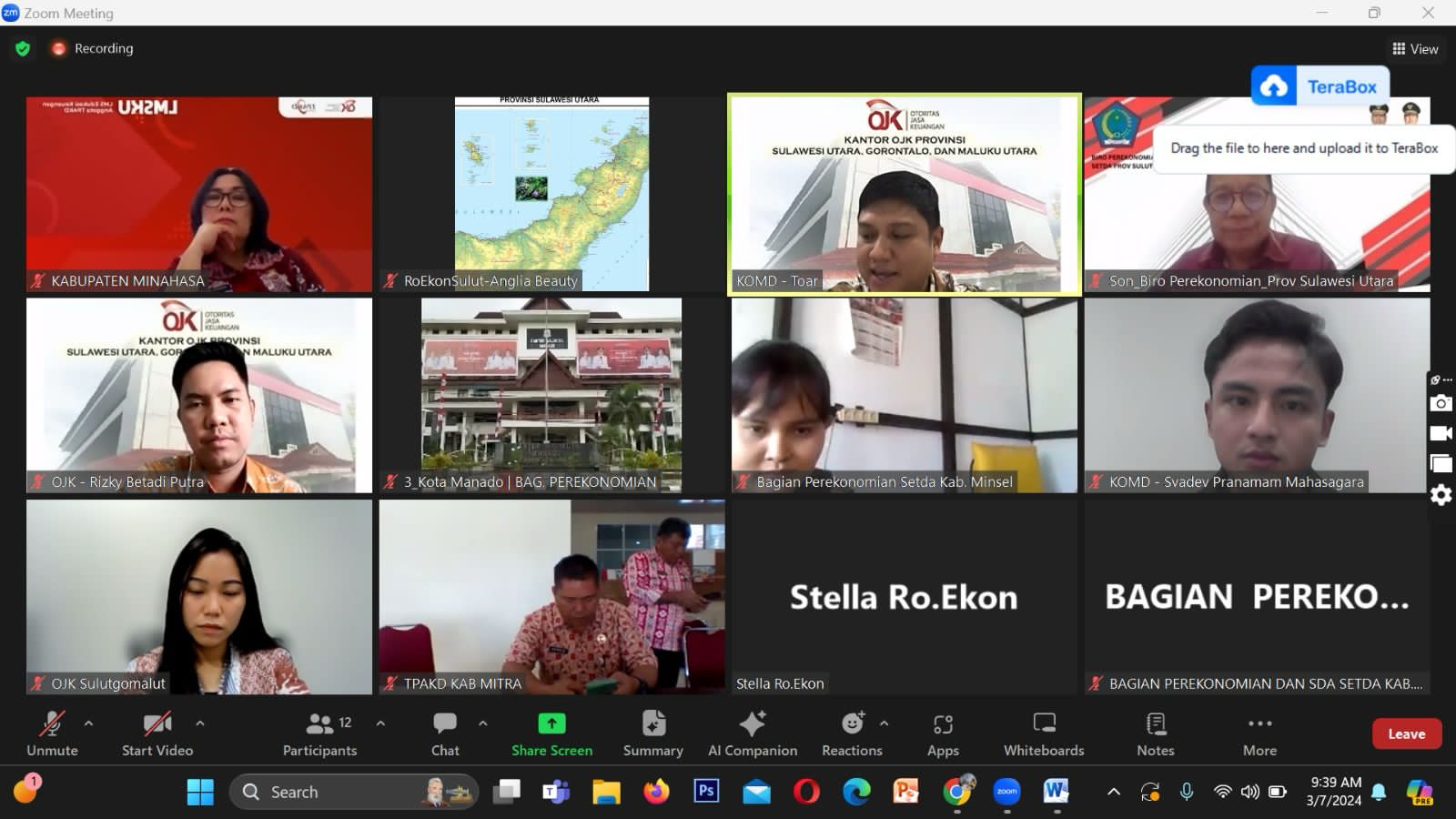Open Word from the taskbar
The image size is (1456, 819).
coord(1056,791)
